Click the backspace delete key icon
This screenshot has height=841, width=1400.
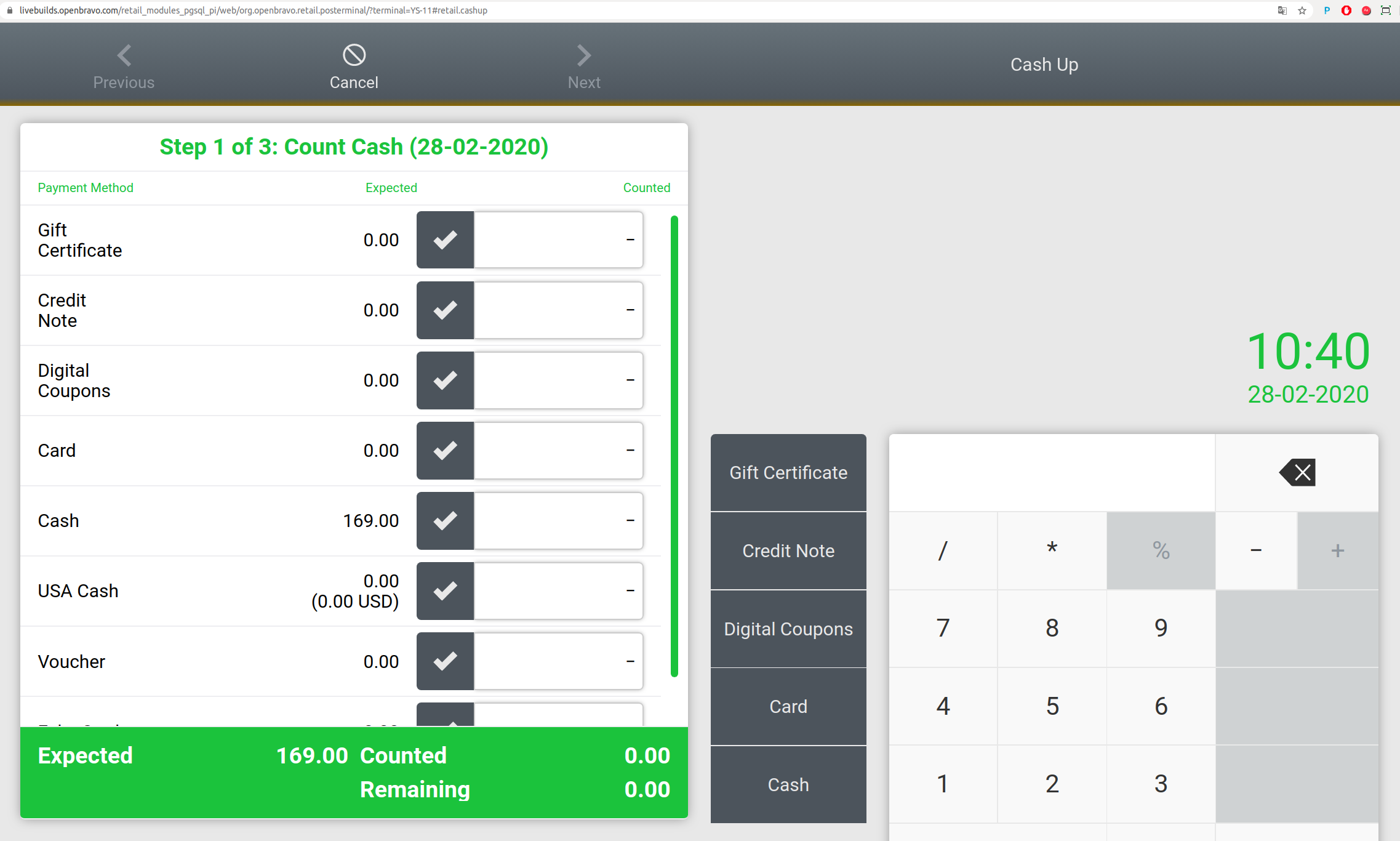click(x=1297, y=473)
